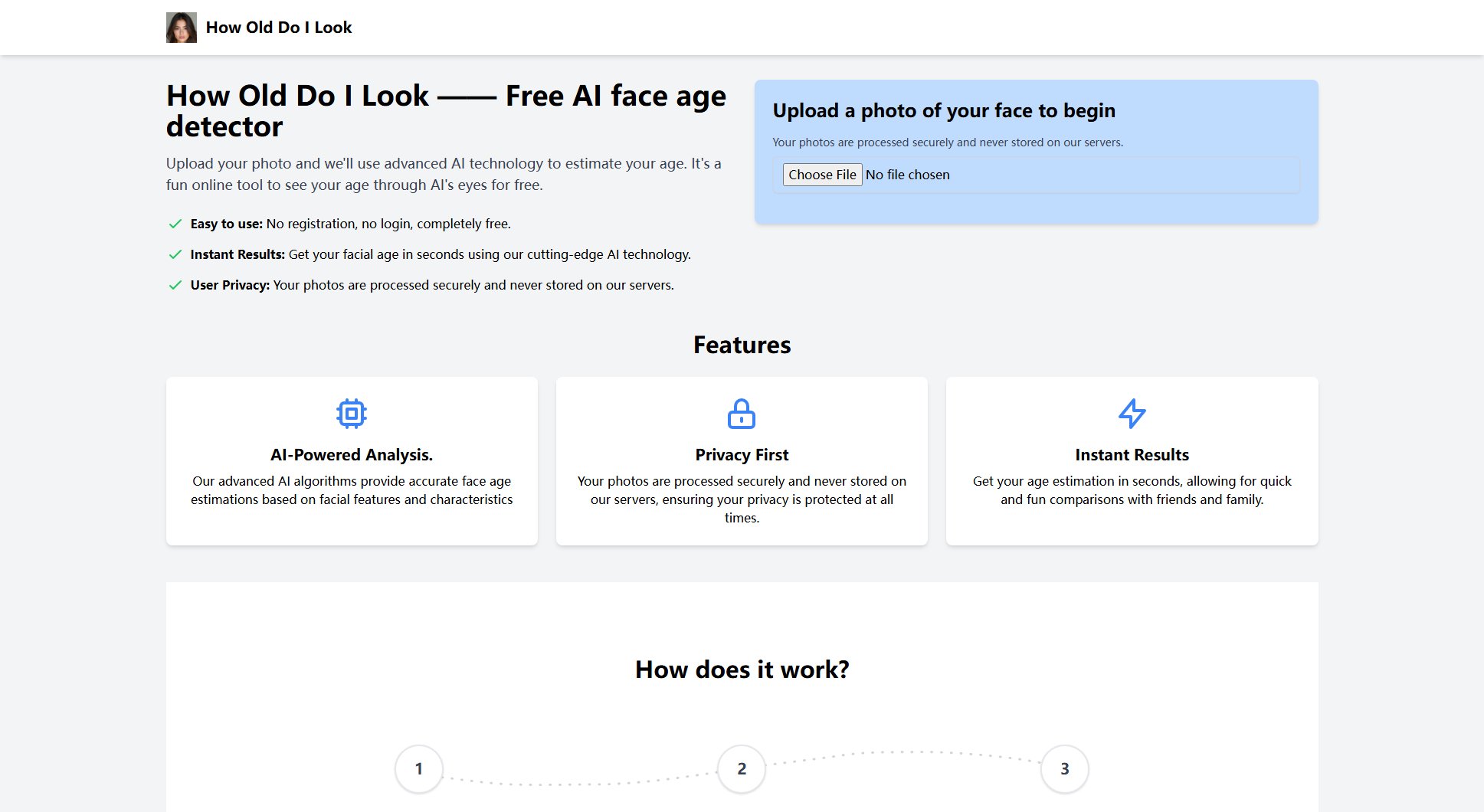Viewport: 1484px width, 812px height.
Task: Click the Choose File button
Action: point(822,175)
